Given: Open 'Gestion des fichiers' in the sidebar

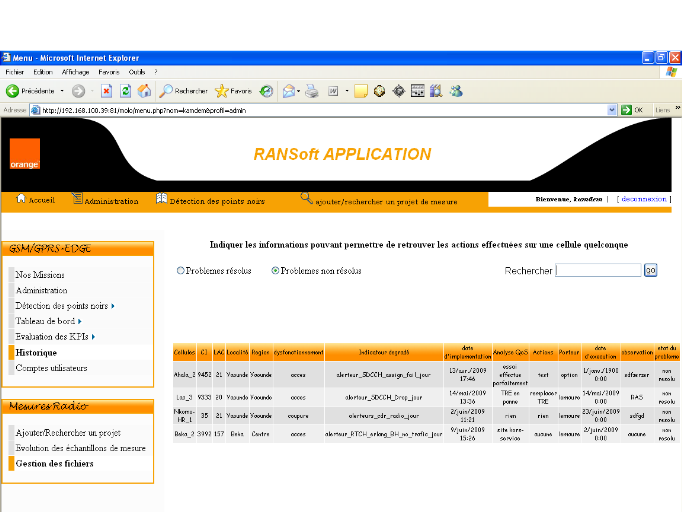Looking at the screenshot, I should point(53,463).
